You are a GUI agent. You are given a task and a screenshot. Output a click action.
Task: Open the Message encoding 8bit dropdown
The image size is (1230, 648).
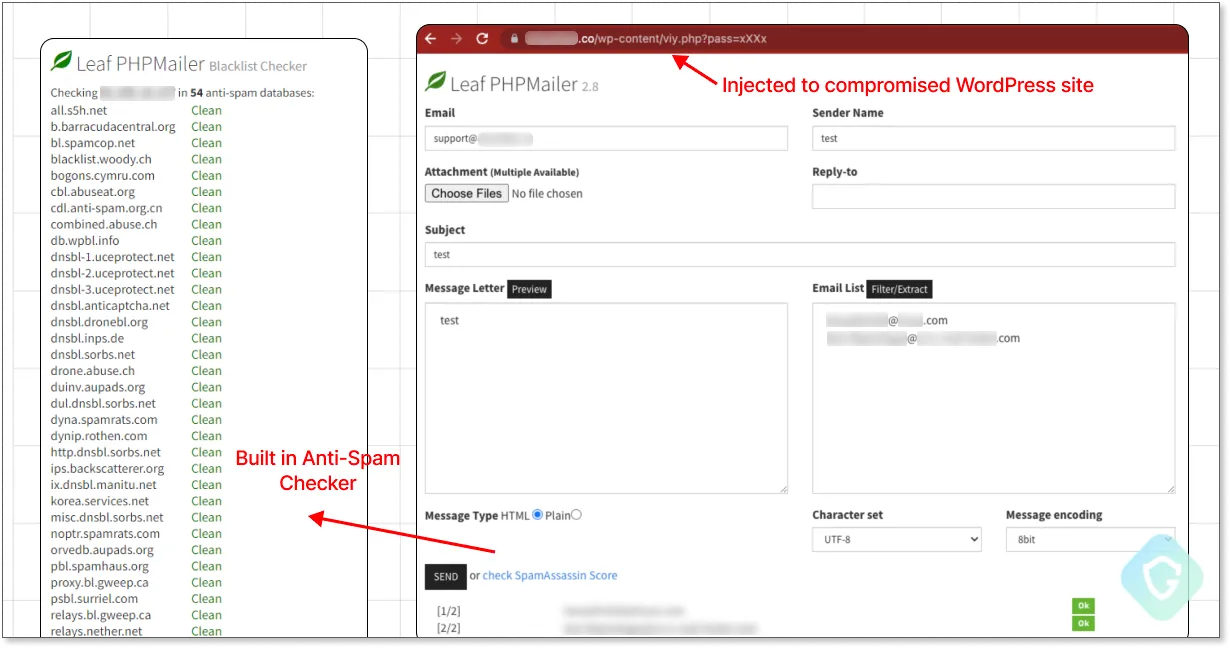coord(1090,540)
